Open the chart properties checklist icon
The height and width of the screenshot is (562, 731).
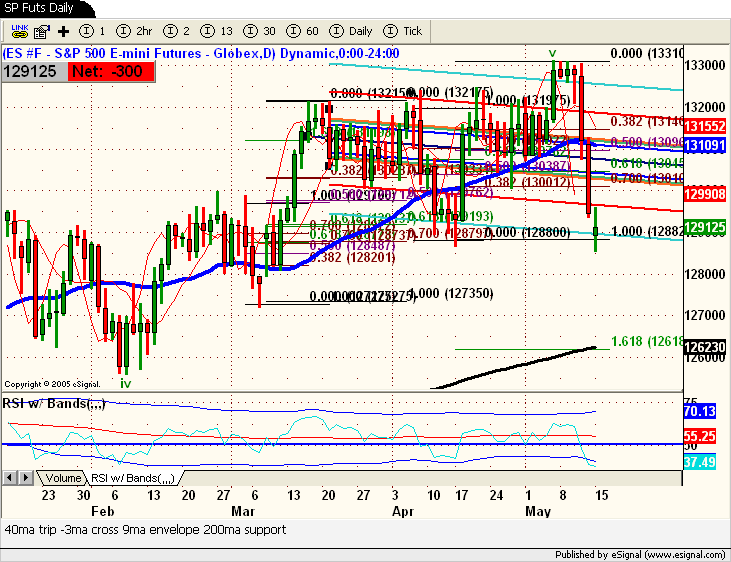[41, 31]
